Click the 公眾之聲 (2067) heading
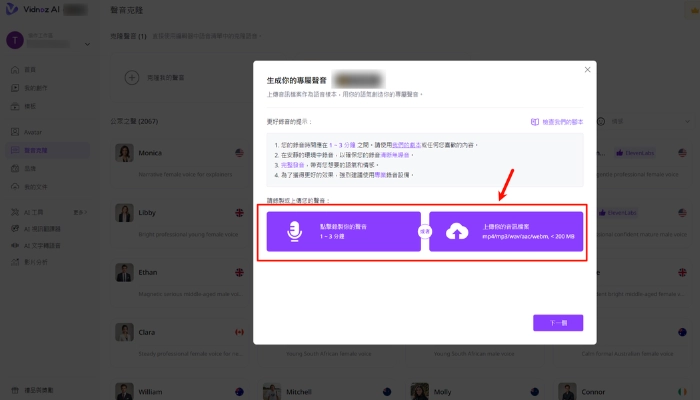Image resolution: width=700 pixels, height=400 pixels. 134,121
